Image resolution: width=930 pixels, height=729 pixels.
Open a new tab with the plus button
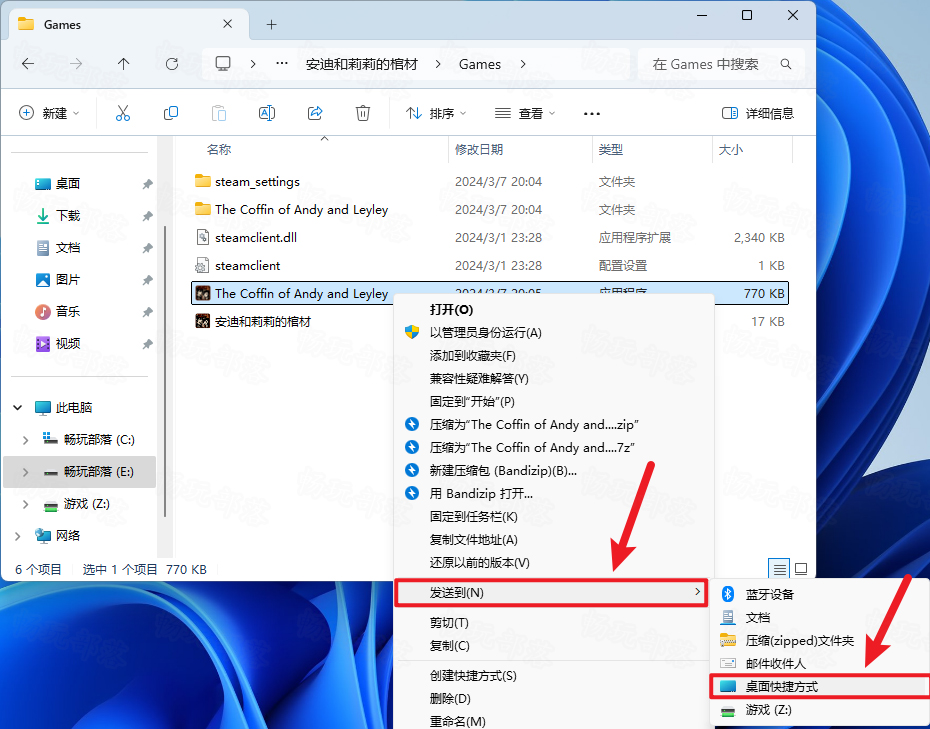pyautogui.click(x=271, y=24)
